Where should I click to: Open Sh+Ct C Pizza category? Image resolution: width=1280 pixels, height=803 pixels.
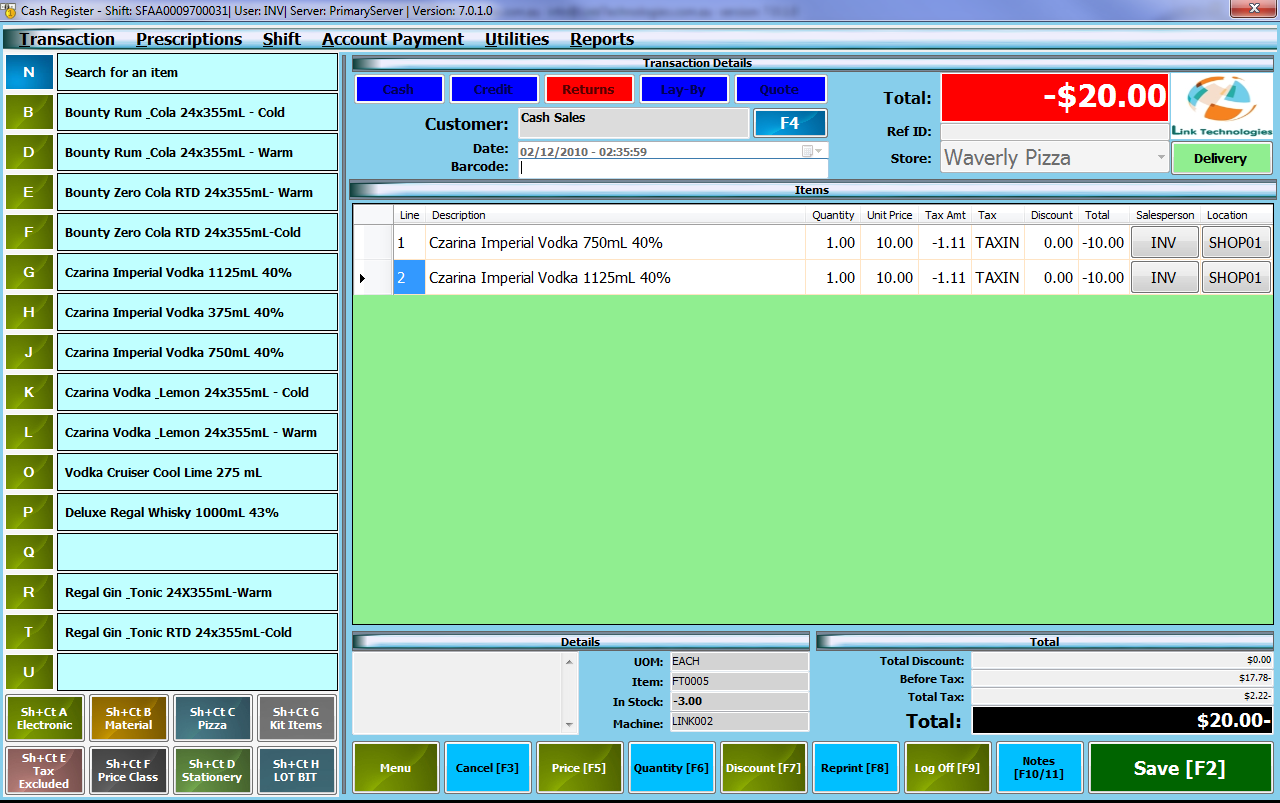tap(212, 718)
